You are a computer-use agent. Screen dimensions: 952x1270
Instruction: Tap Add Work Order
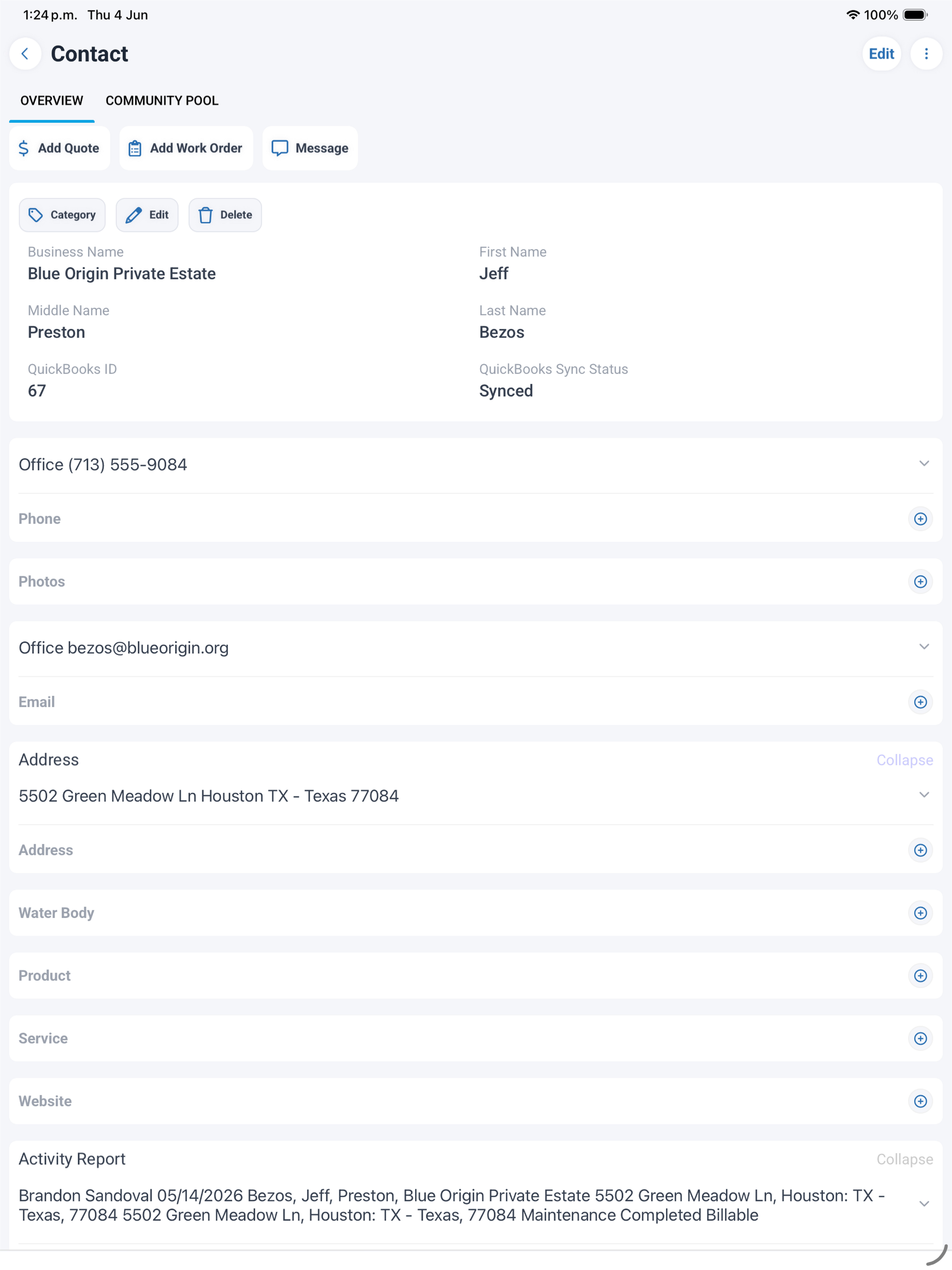[x=186, y=148]
